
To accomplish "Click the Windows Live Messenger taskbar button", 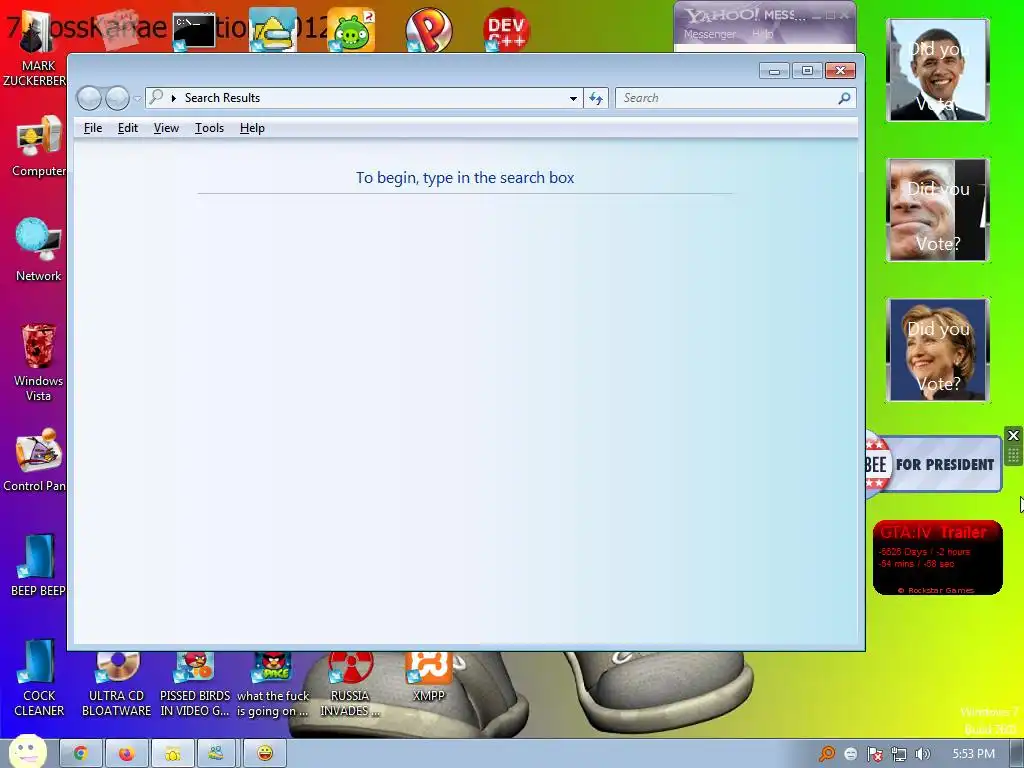I will [218, 754].
